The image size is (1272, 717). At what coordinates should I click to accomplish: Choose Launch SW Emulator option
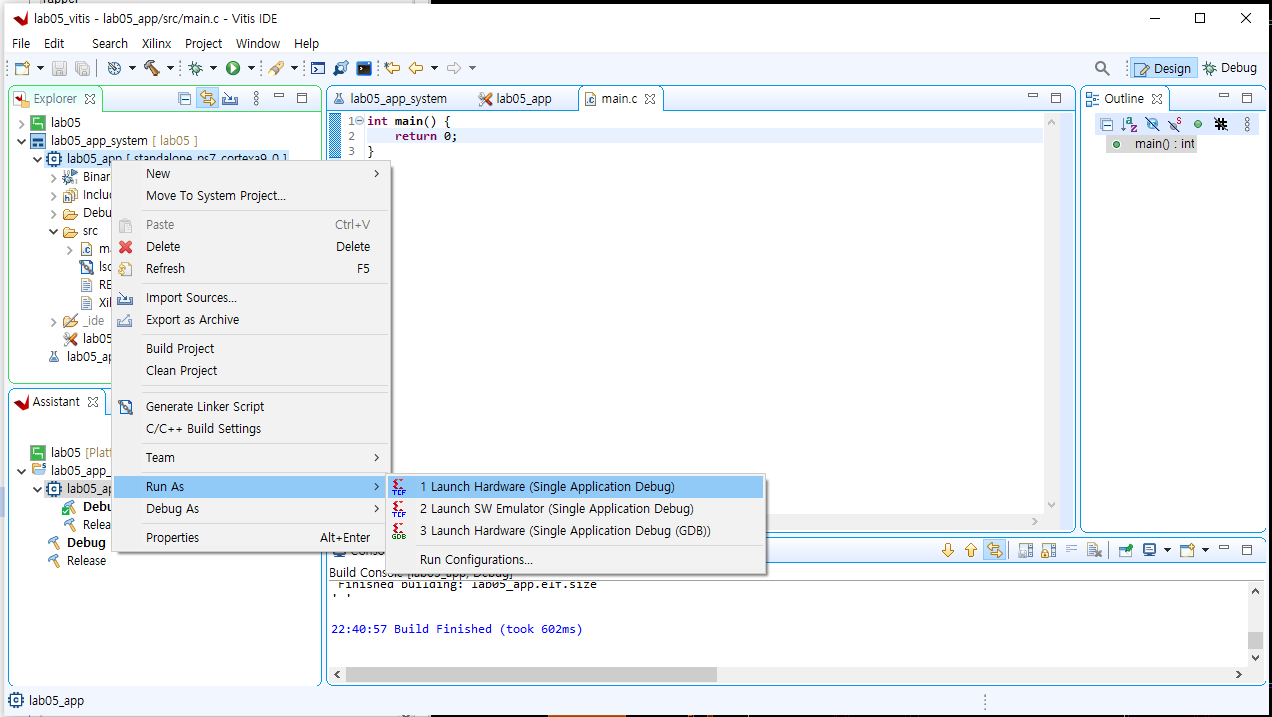click(x=576, y=509)
